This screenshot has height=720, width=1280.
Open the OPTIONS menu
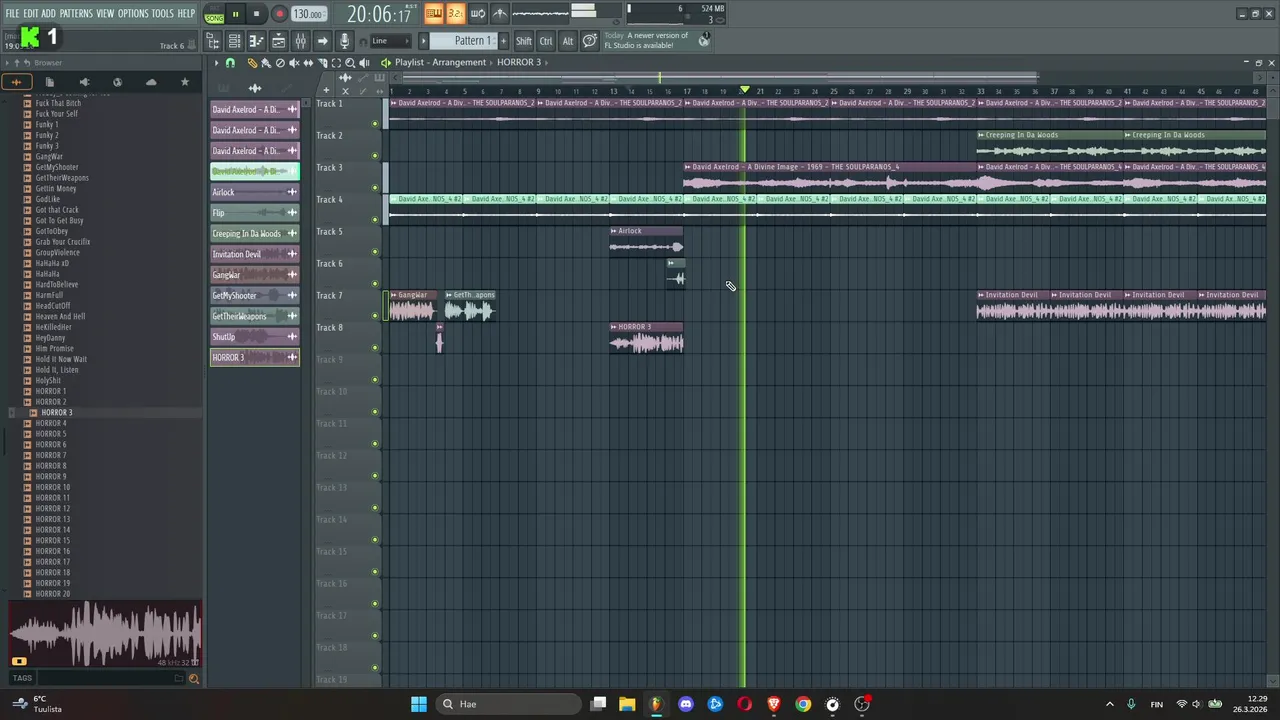tap(133, 14)
